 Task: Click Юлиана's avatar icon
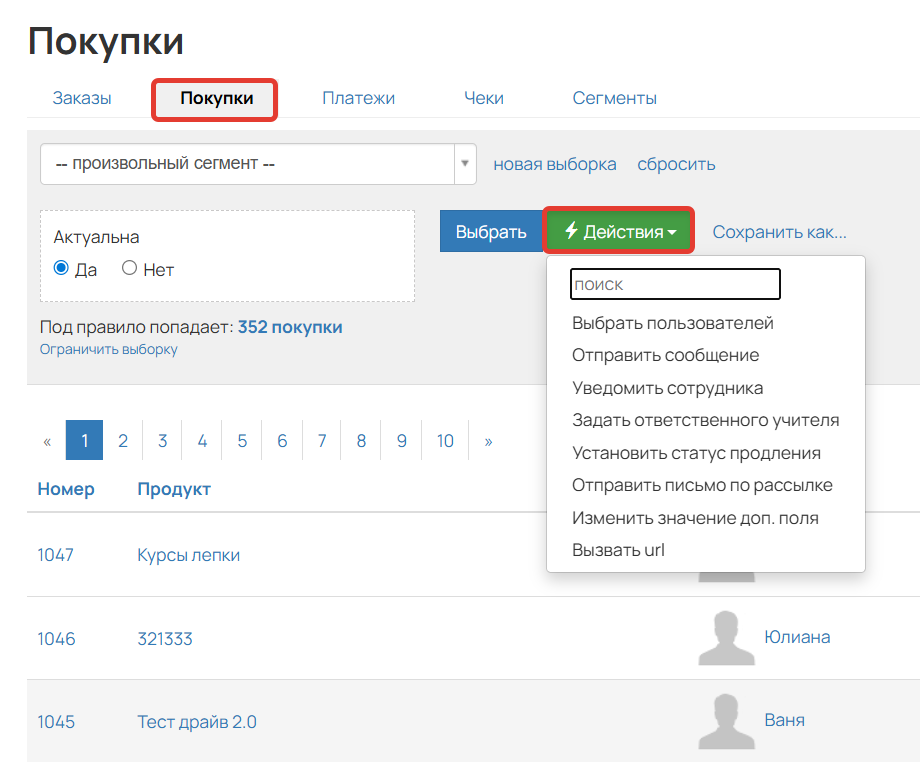[726, 638]
